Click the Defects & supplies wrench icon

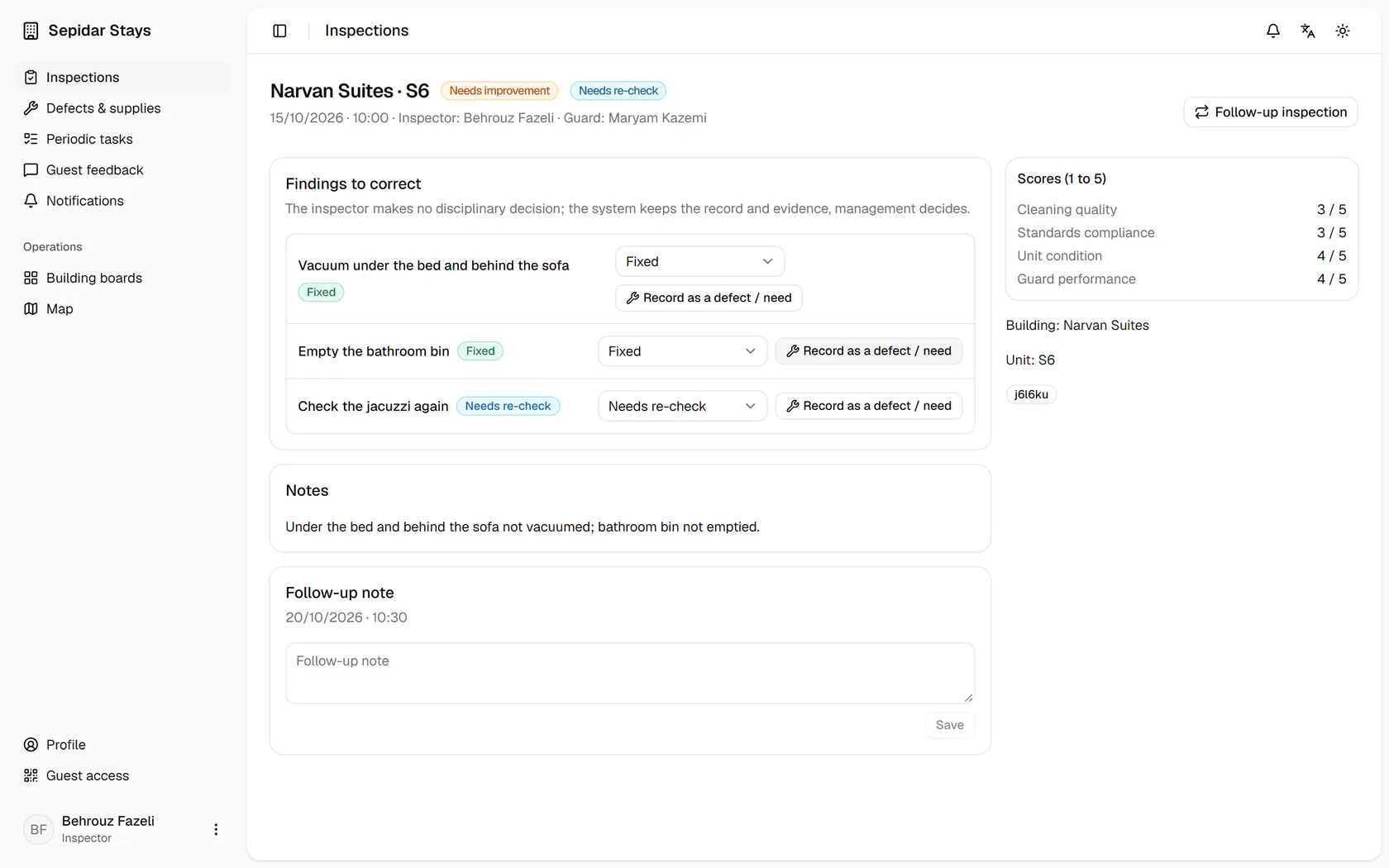coord(31,108)
